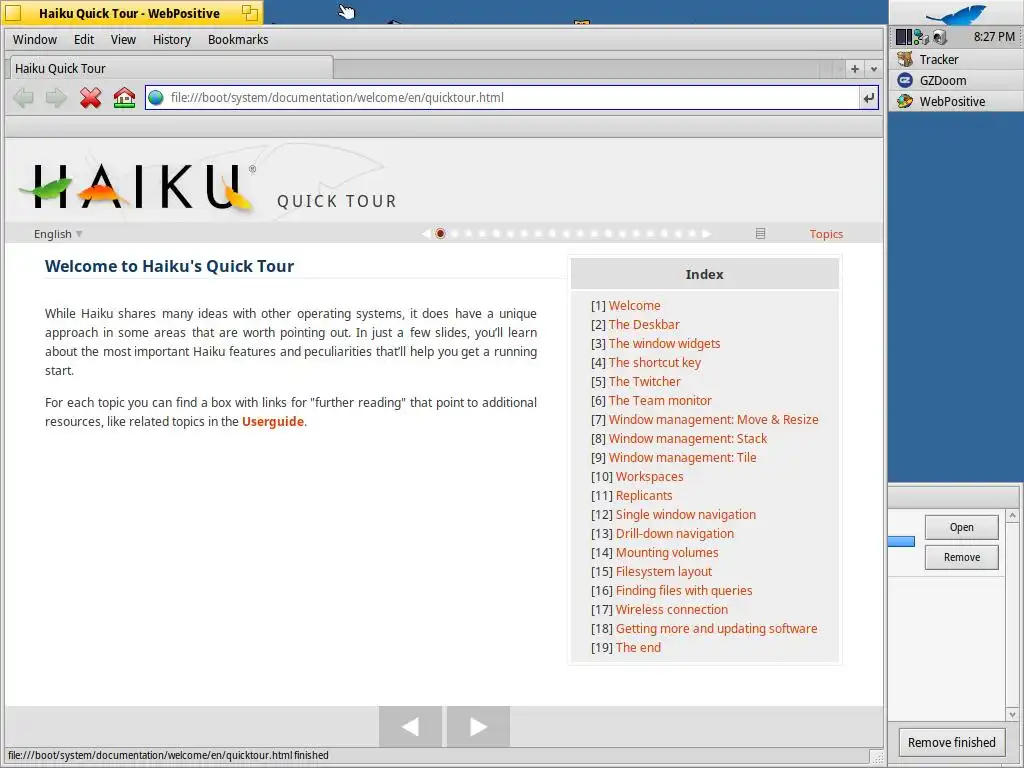Open The window widgets index link

pos(664,344)
